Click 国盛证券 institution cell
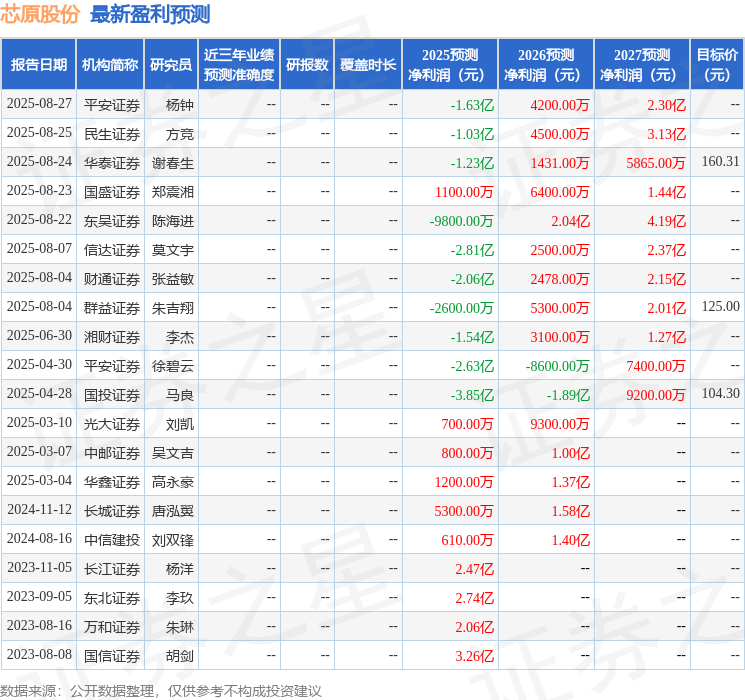The height and width of the screenshot is (700, 745). click(x=112, y=192)
